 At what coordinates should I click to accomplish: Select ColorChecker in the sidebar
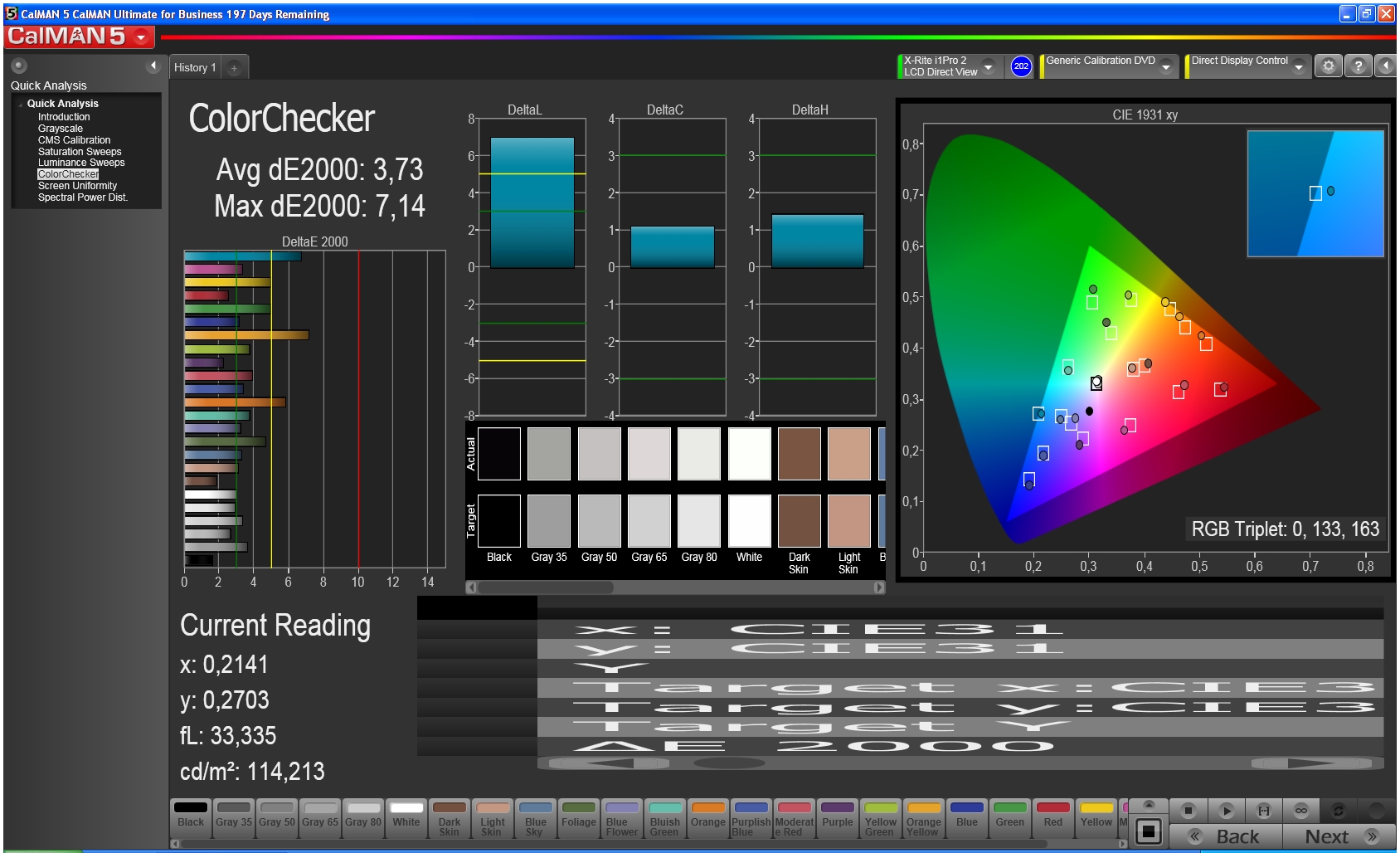tap(68, 174)
